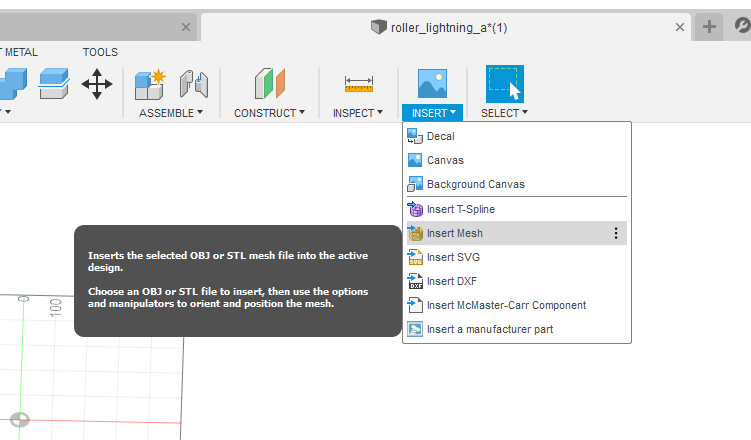Choose Insert a manufacturer part entry
Viewport: 751px width, 440px height.
517,329
